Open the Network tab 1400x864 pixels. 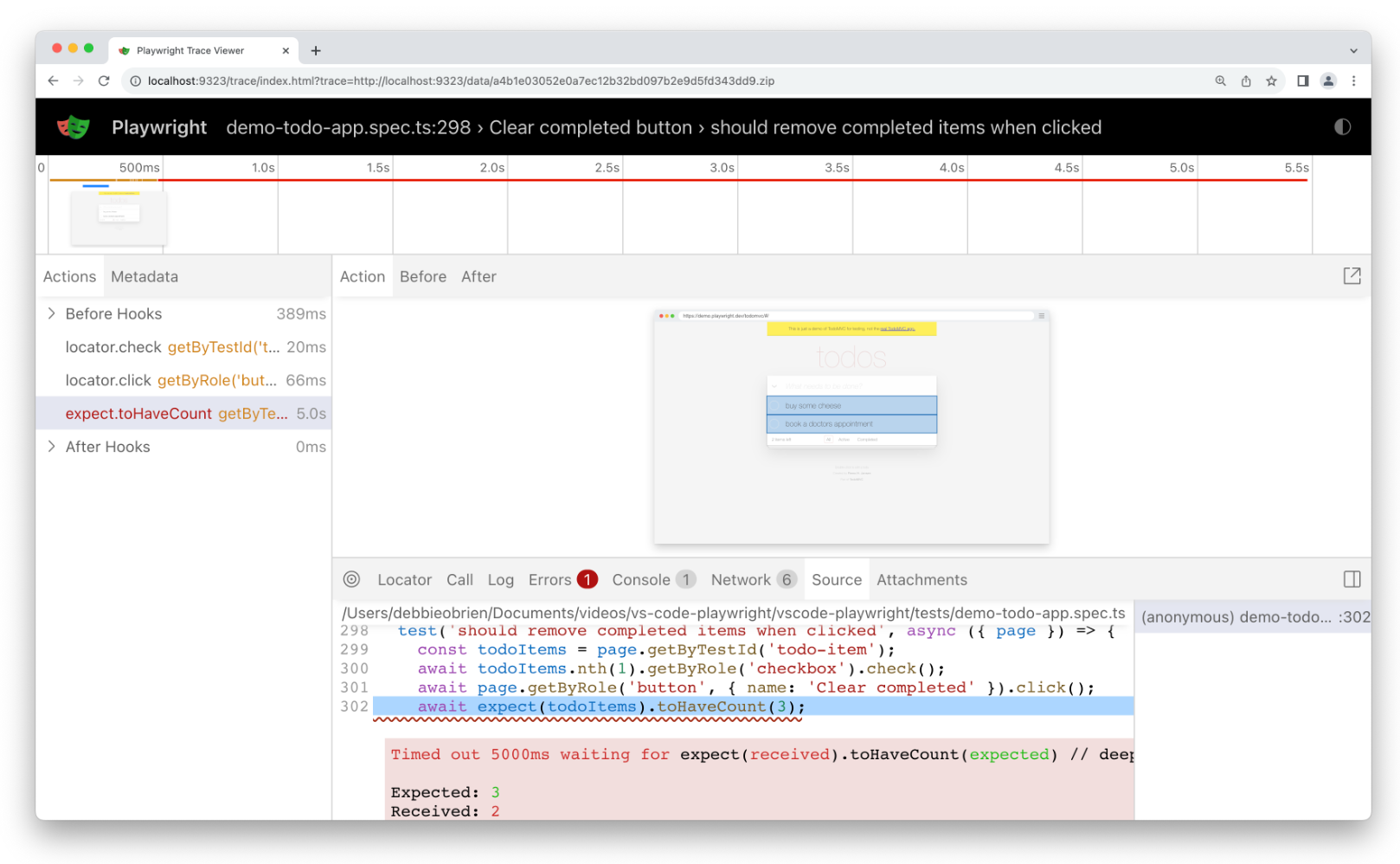click(x=753, y=580)
